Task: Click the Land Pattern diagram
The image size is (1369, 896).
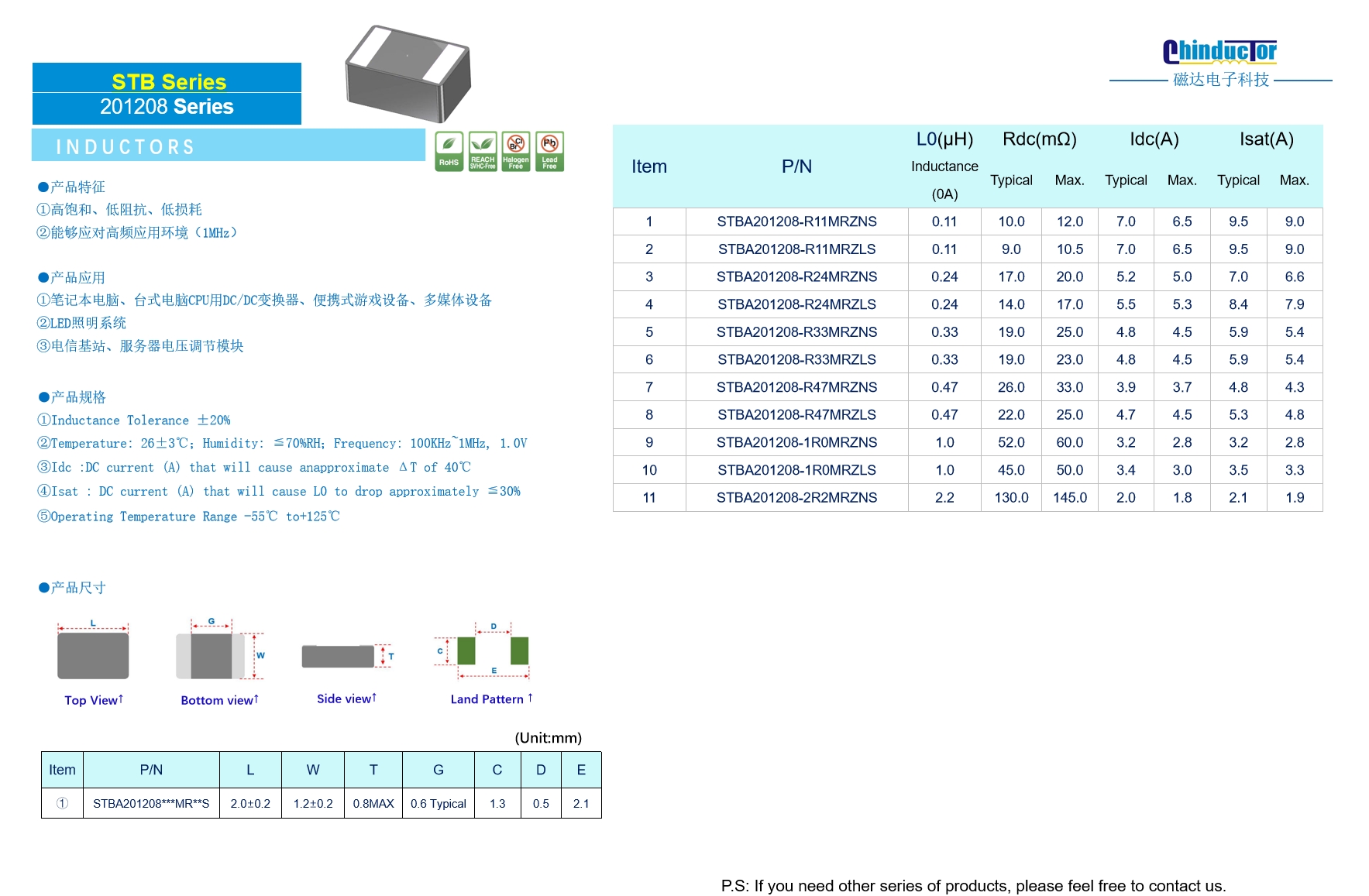Action: (483, 651)
